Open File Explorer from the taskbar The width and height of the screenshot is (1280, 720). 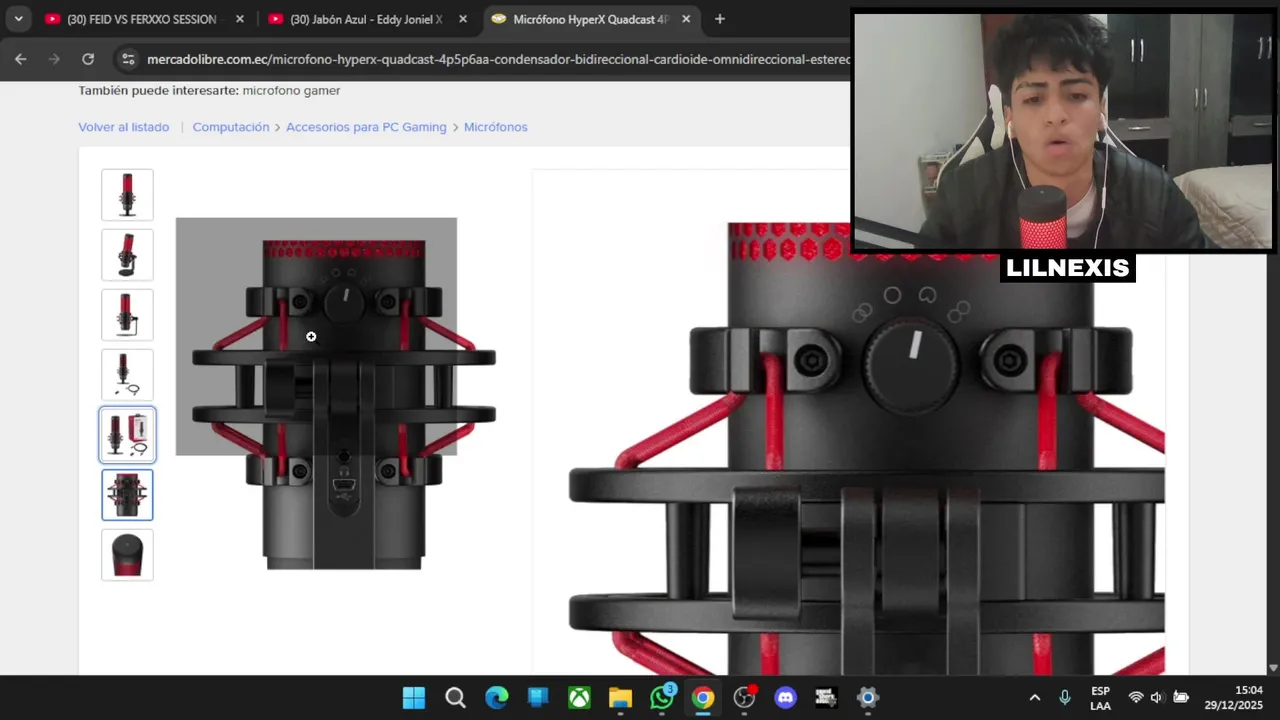[620, 698]
